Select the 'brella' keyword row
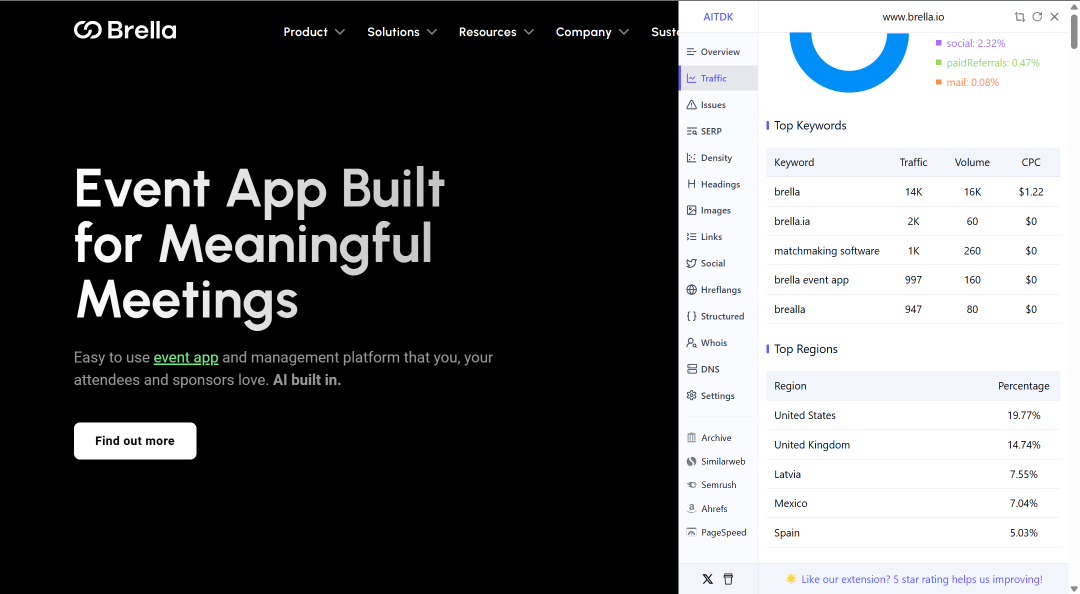 pyautogui.click(x=913, y=192)
